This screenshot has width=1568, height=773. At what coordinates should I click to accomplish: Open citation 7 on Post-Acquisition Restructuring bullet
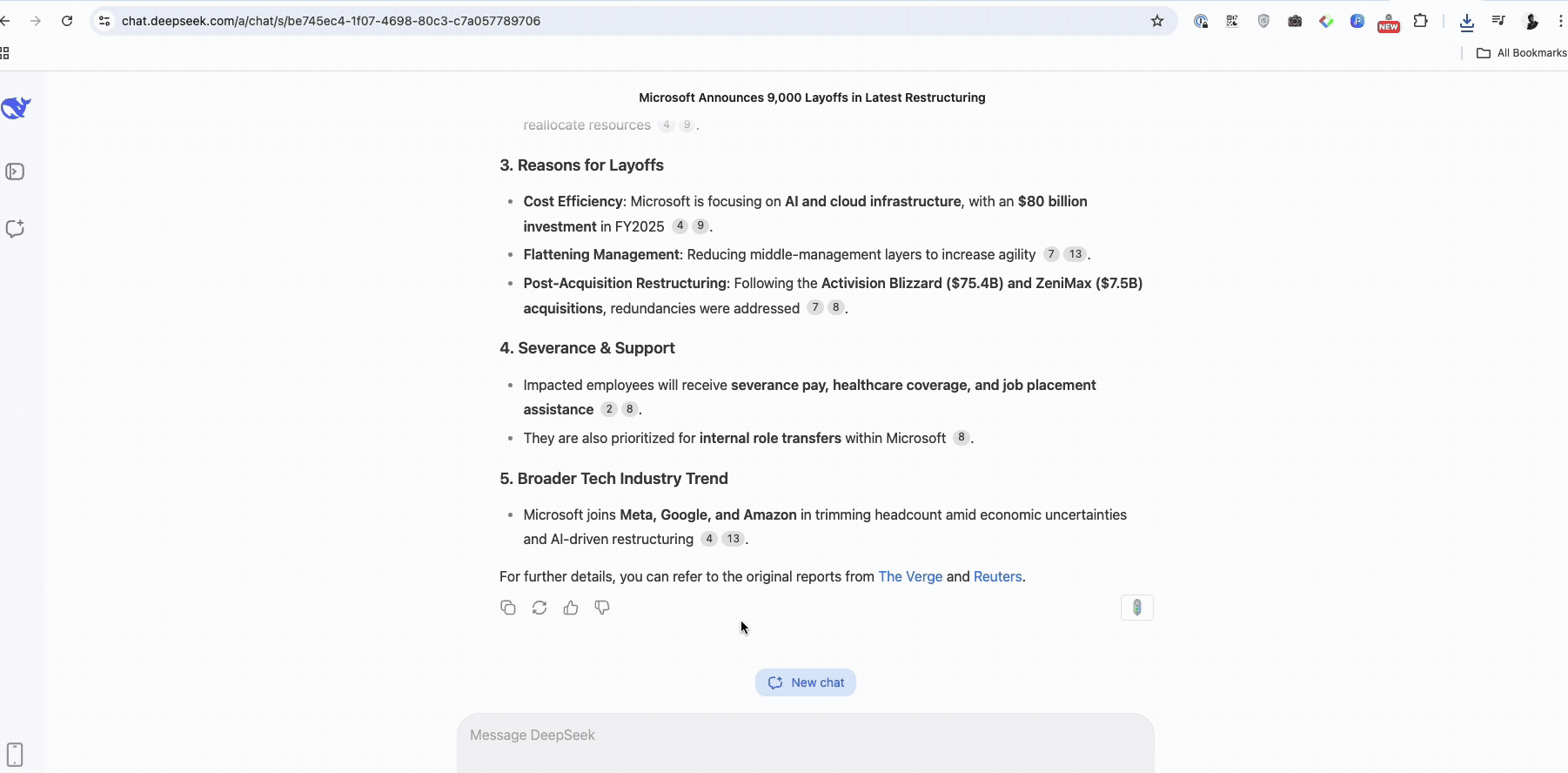815,307
